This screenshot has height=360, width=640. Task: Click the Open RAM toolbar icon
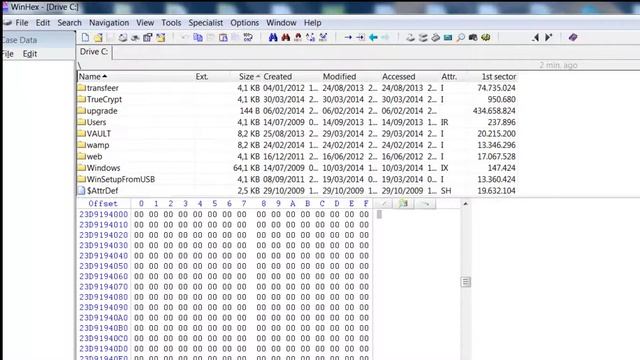436,38
